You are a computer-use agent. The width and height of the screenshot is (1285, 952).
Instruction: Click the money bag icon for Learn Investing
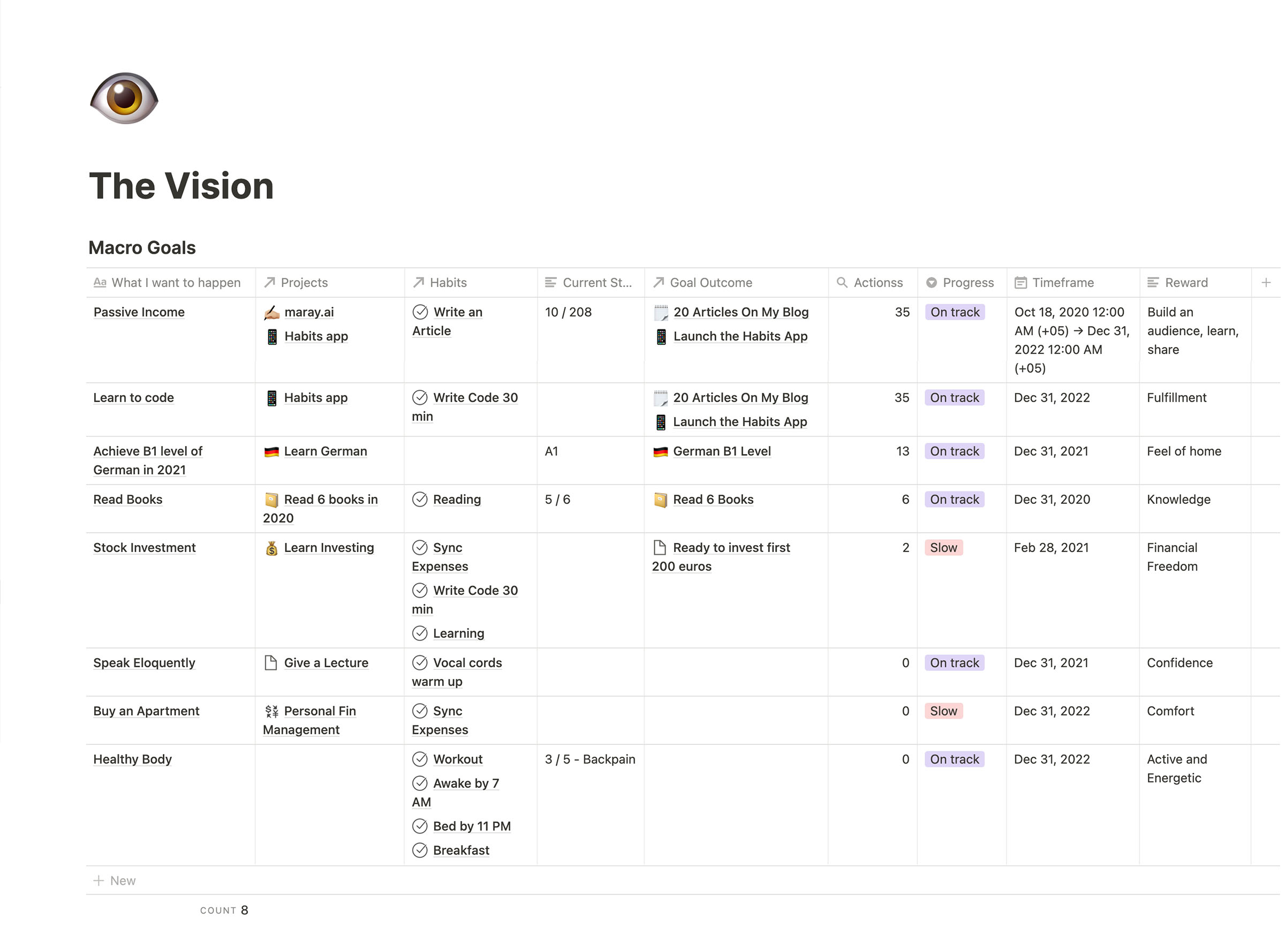[x=271, y=548]
